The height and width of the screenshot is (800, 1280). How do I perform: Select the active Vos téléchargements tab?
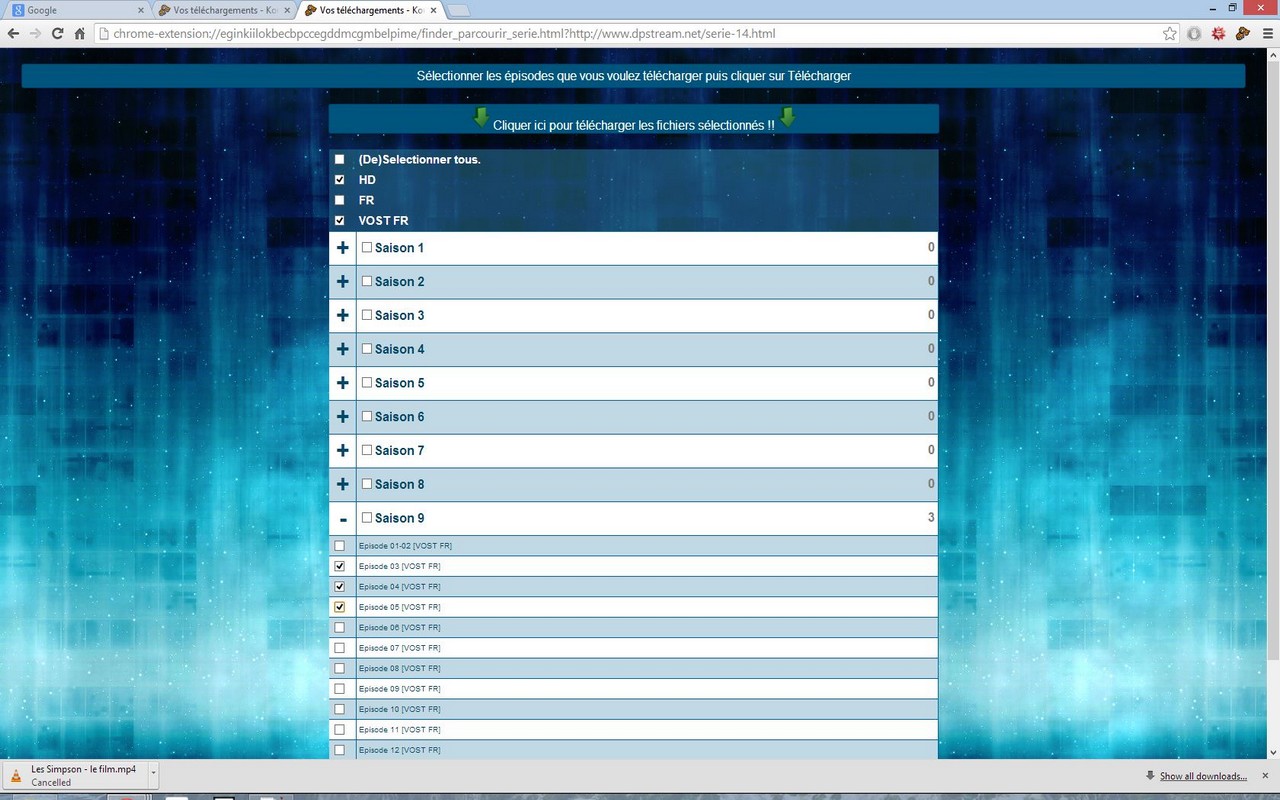pos(371,11)
